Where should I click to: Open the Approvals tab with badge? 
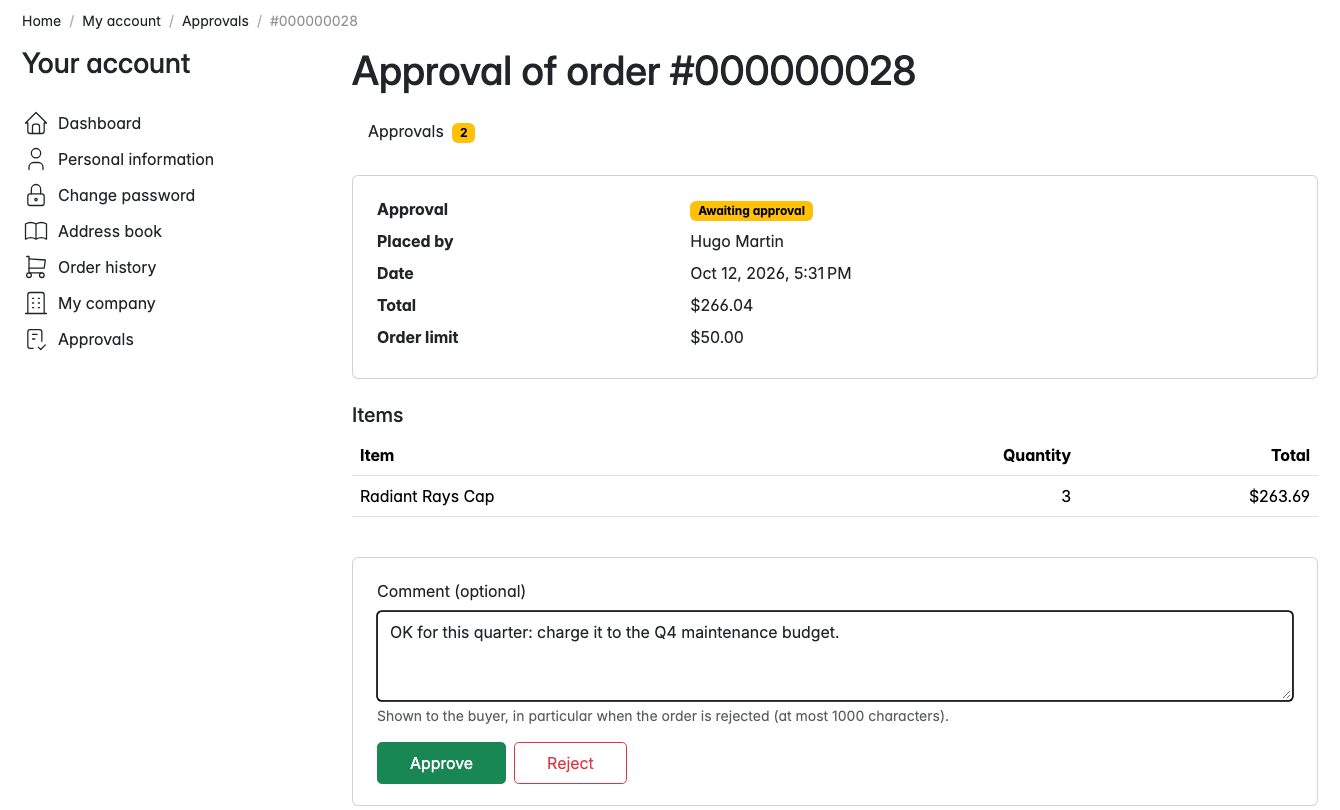(421, 132)
